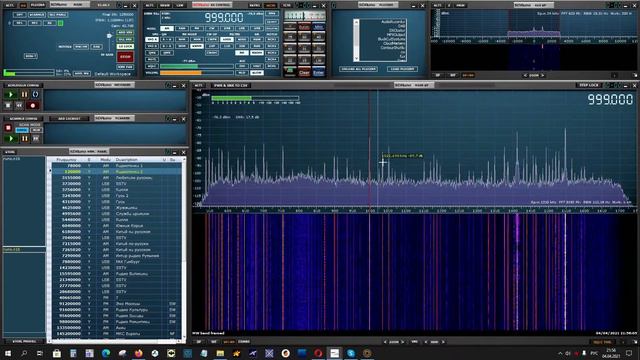Decrease RBW in Main SP window
The height and width of the screenshot is (360, 640).
[x=426, y=342]
